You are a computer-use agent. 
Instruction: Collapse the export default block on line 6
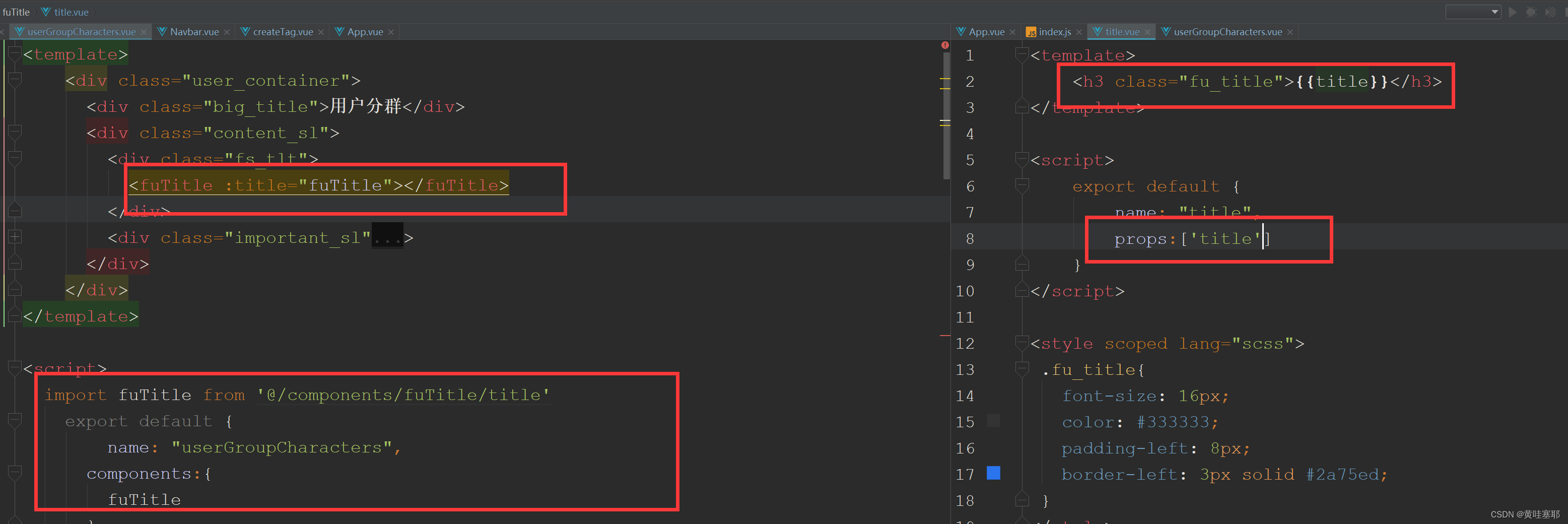(1022, 185)
